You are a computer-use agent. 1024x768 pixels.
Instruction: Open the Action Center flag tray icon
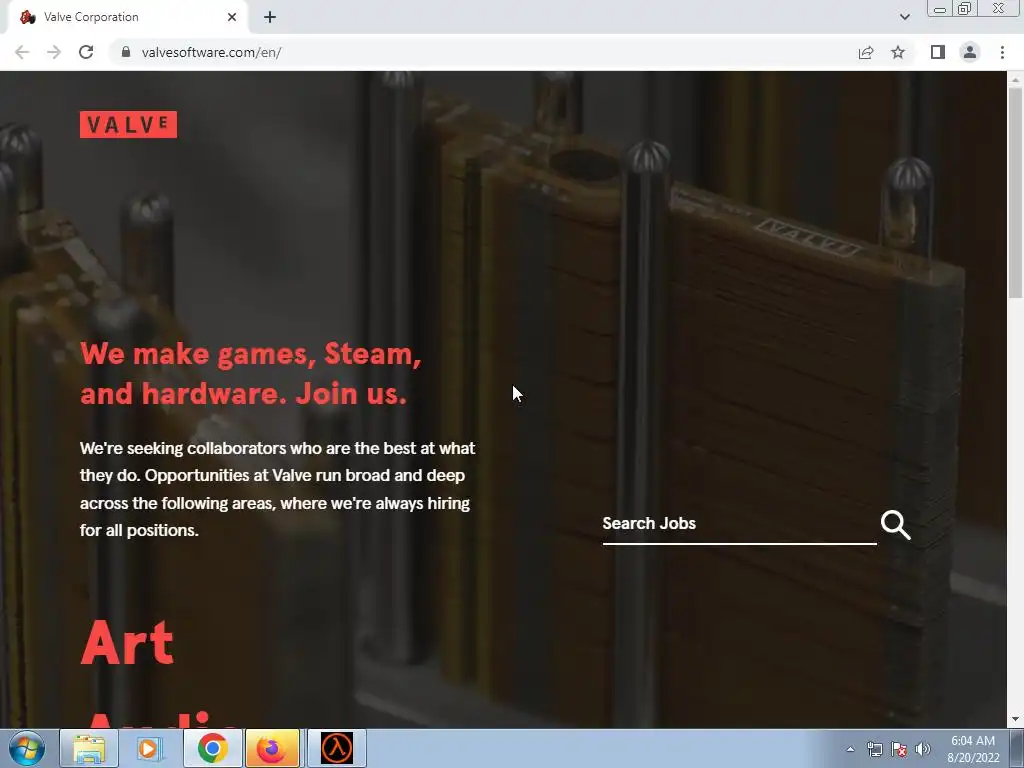[899, 749]
